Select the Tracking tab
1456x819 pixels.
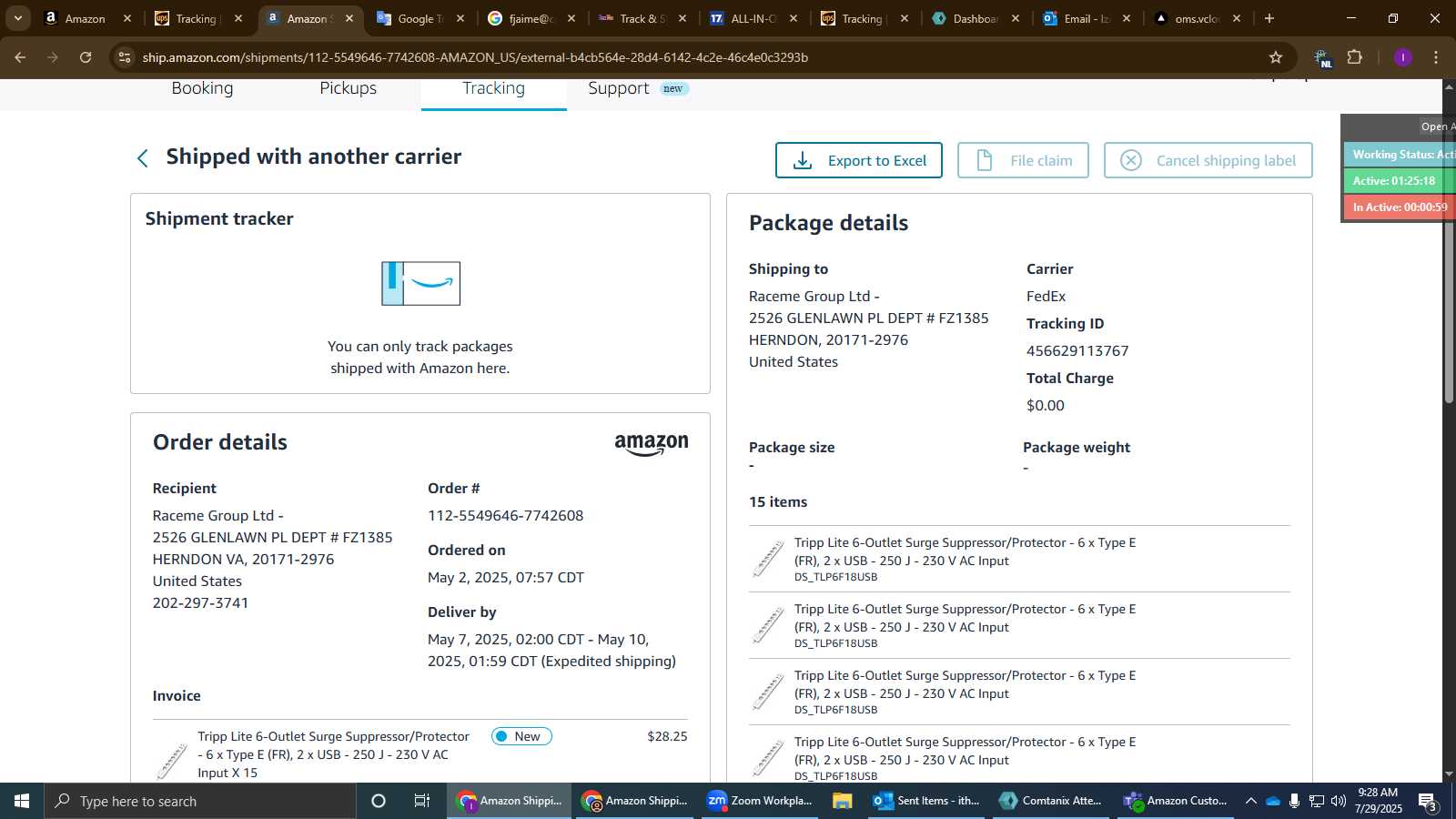pyautogui.click(x=493, y=88)
